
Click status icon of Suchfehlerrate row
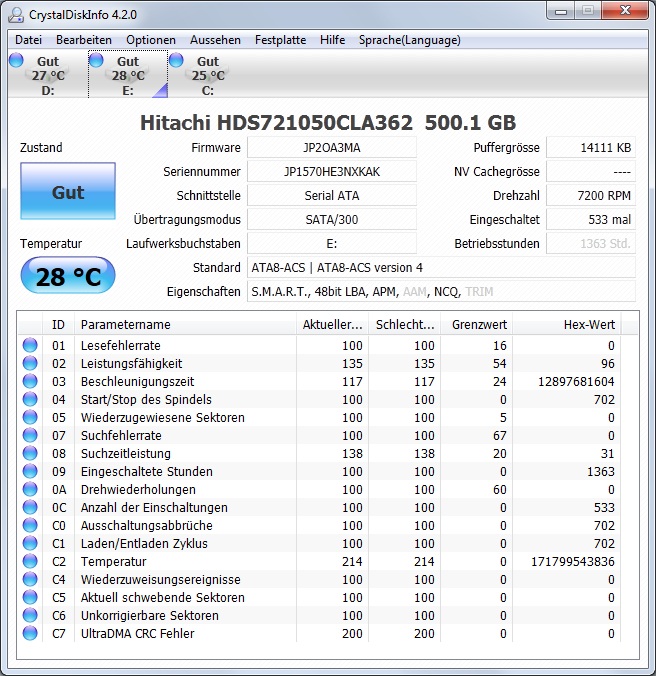(x=30, y=435)
